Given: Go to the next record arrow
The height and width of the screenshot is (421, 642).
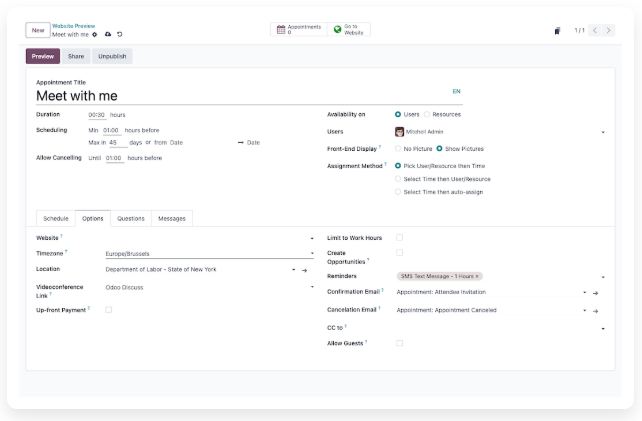Looking at the screenshot, I should point(609,30).
